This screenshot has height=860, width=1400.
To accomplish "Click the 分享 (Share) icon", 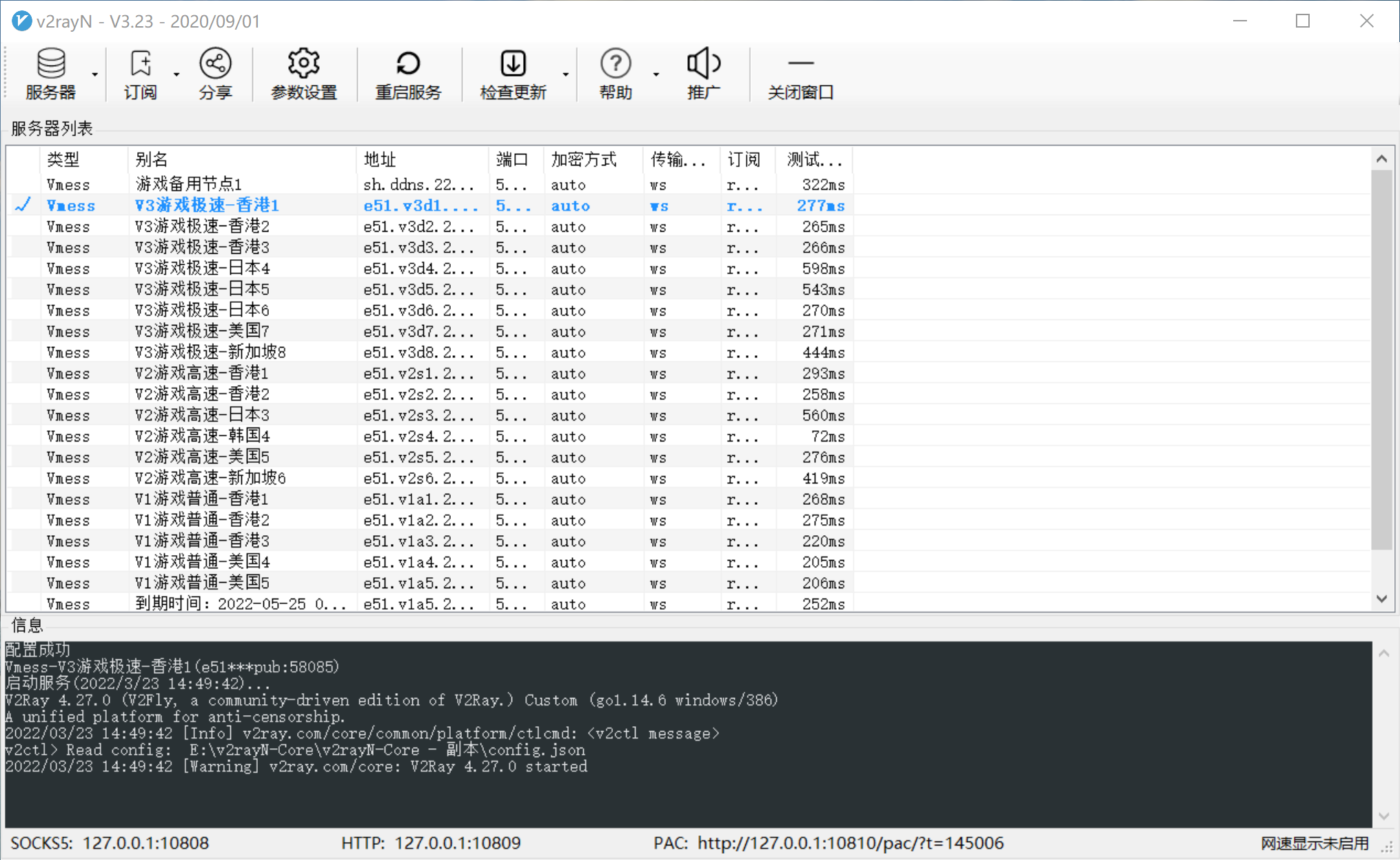I will [x=216, y=74].
